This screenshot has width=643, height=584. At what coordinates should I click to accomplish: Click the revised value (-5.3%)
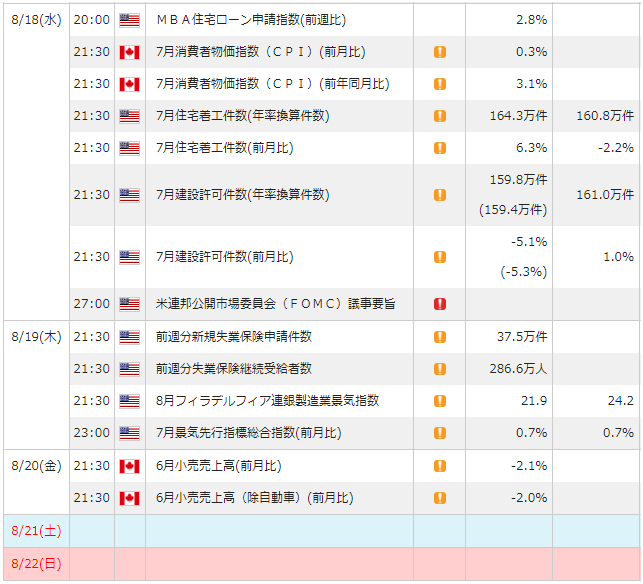pyautogui.click(x=524, y=272)
